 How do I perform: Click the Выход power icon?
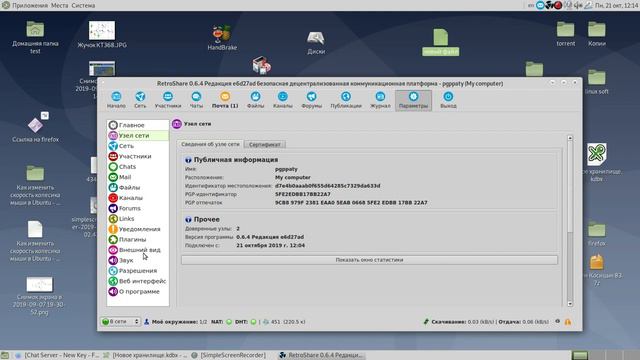448,97
